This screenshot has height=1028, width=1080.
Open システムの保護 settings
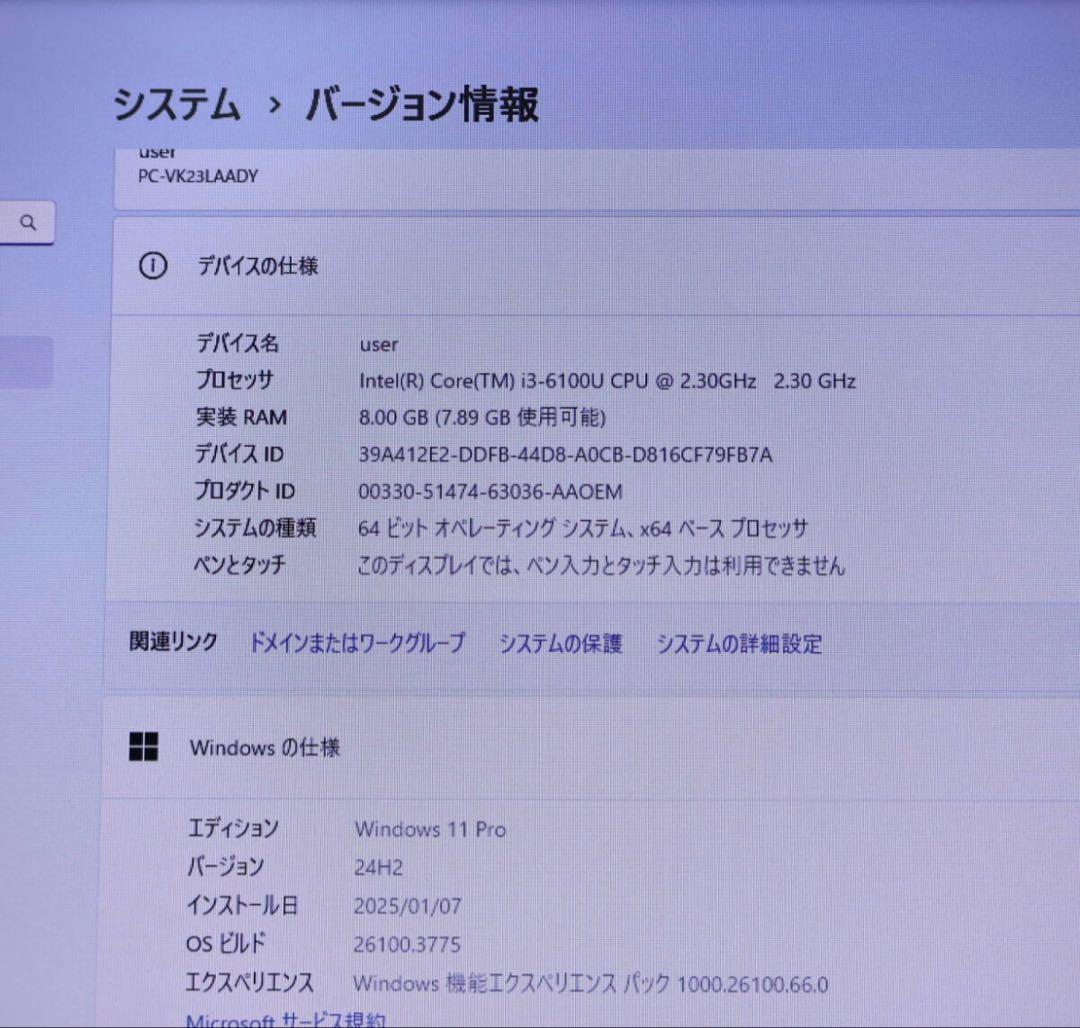tap(561, 643)
